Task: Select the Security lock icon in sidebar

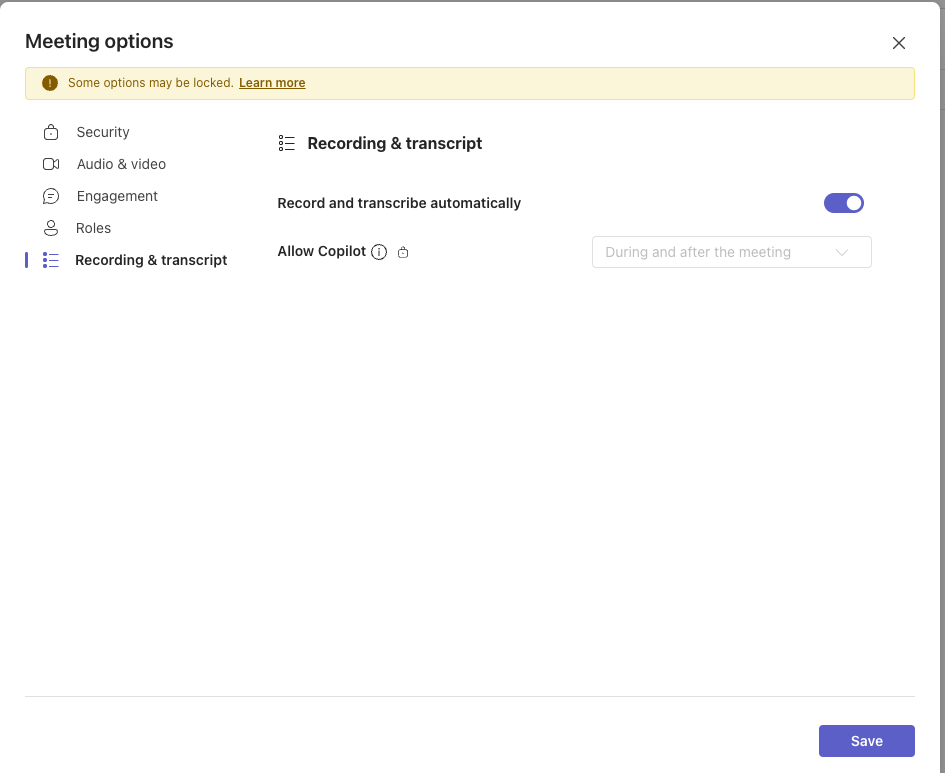Action: click(50, 131)
